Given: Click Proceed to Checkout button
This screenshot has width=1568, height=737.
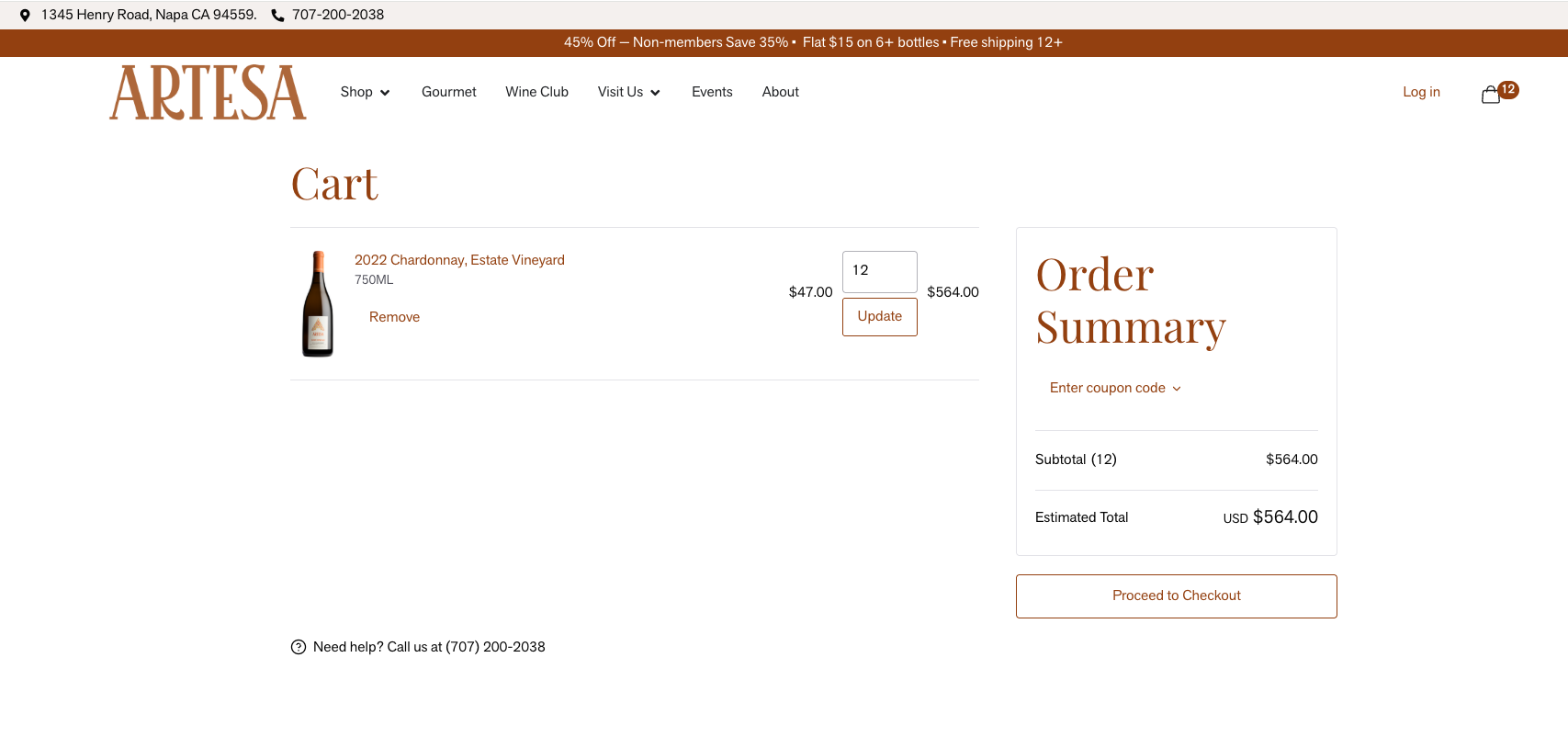Looking at the screenshot, I should [x=1176, y=595].
